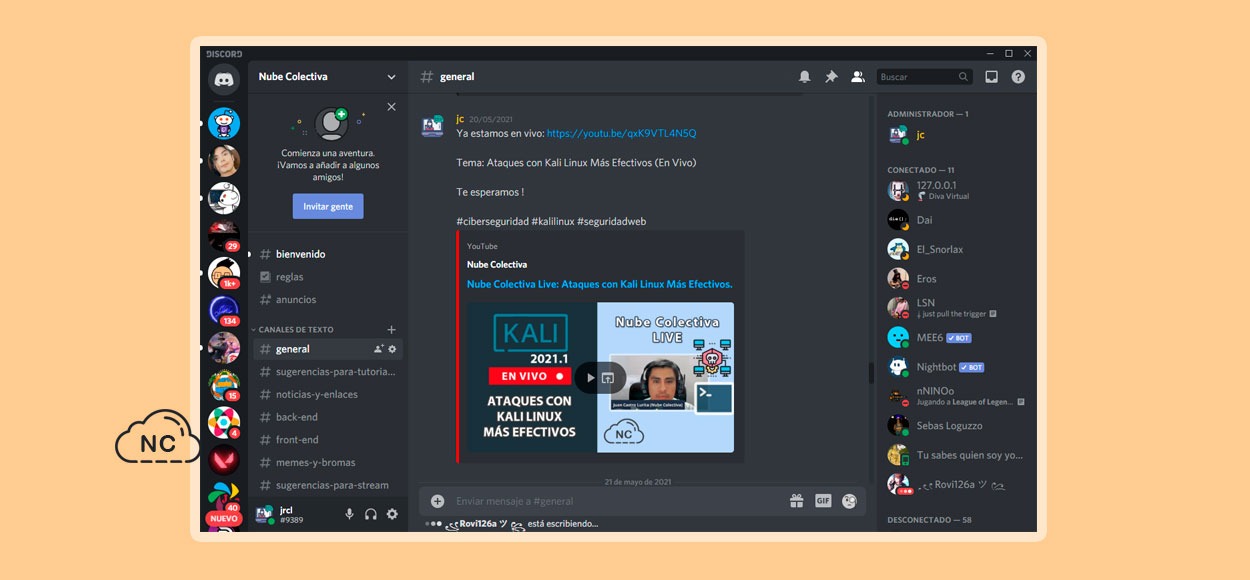
Task: Create a channel with the plus icon beside CANALES DE TEXTO
Action: point(391,329)
